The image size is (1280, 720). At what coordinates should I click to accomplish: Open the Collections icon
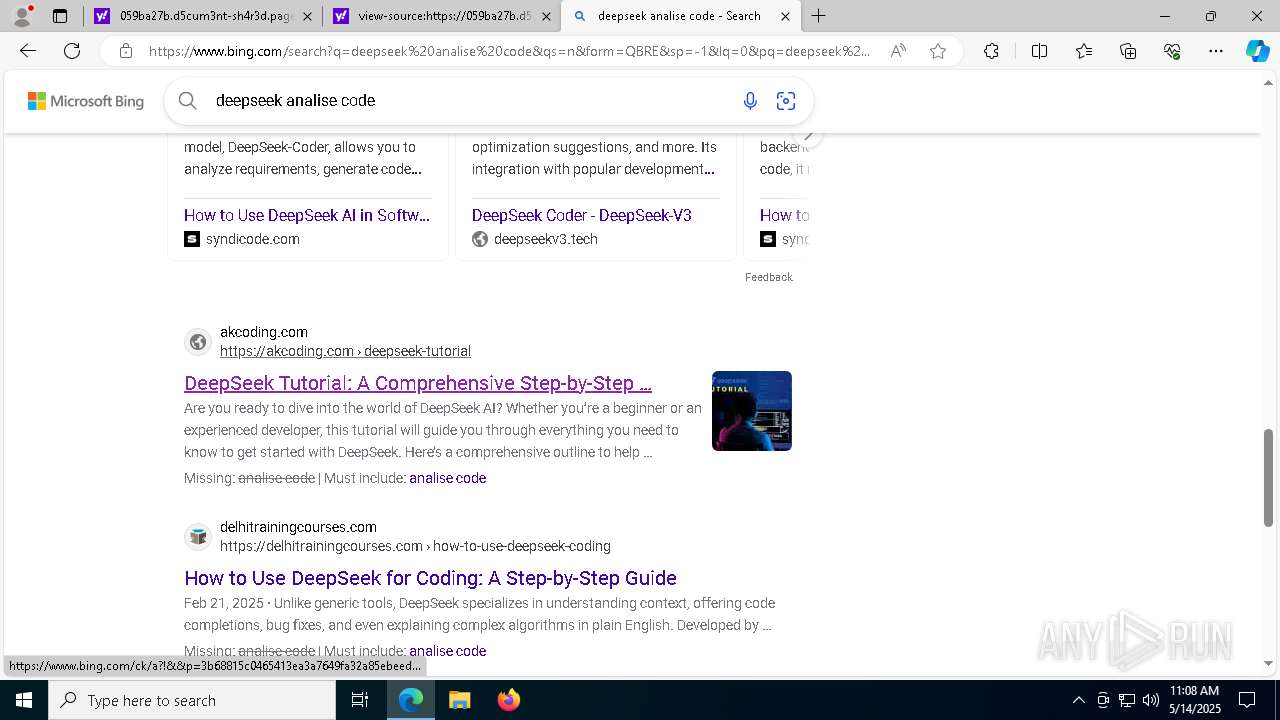[1128, 51]
